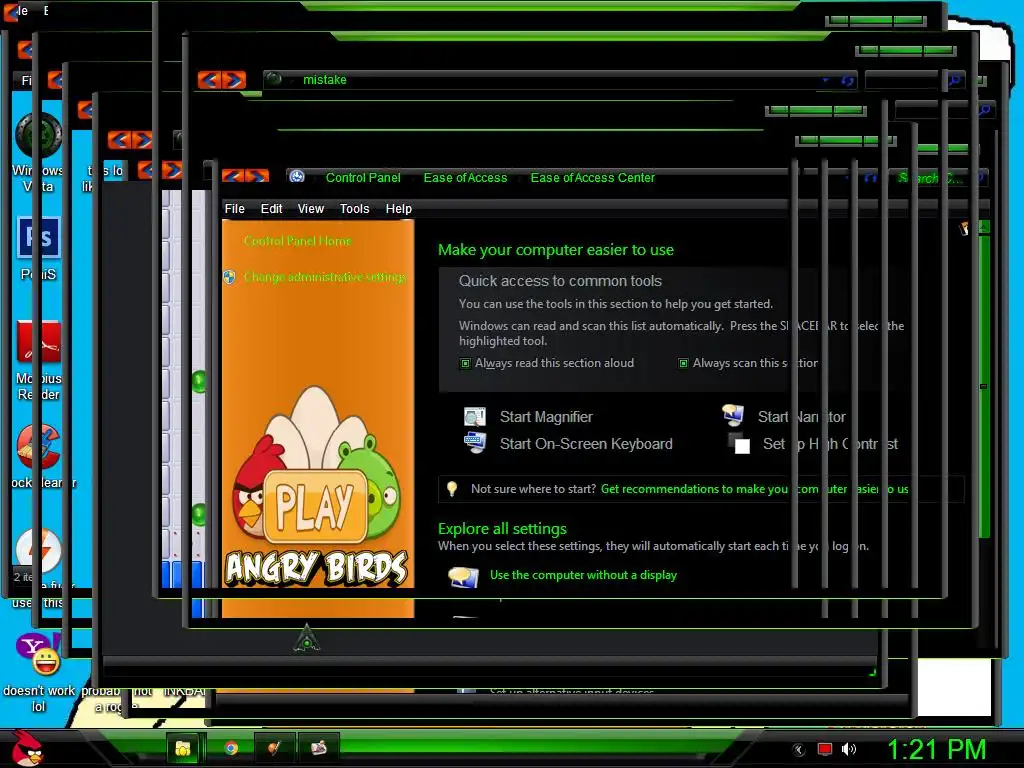This screenshot has height=768, width=1024.
Task: Click the red tray icon beside volume
Action: coord(825,749)
